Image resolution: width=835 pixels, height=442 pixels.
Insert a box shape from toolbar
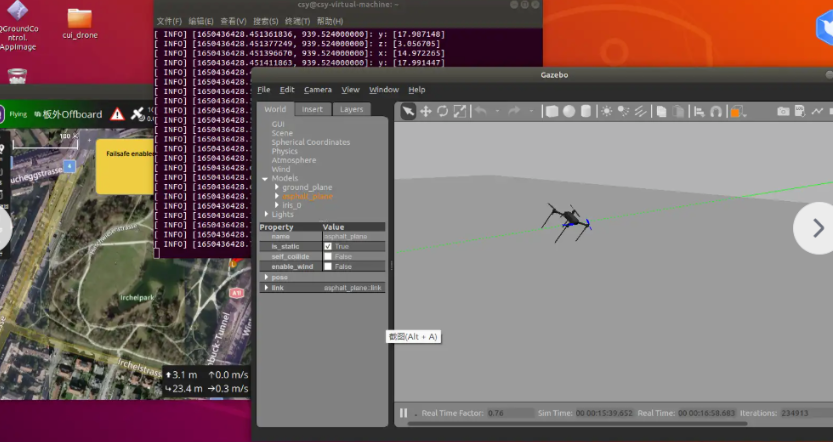click(x=552, y=111)
